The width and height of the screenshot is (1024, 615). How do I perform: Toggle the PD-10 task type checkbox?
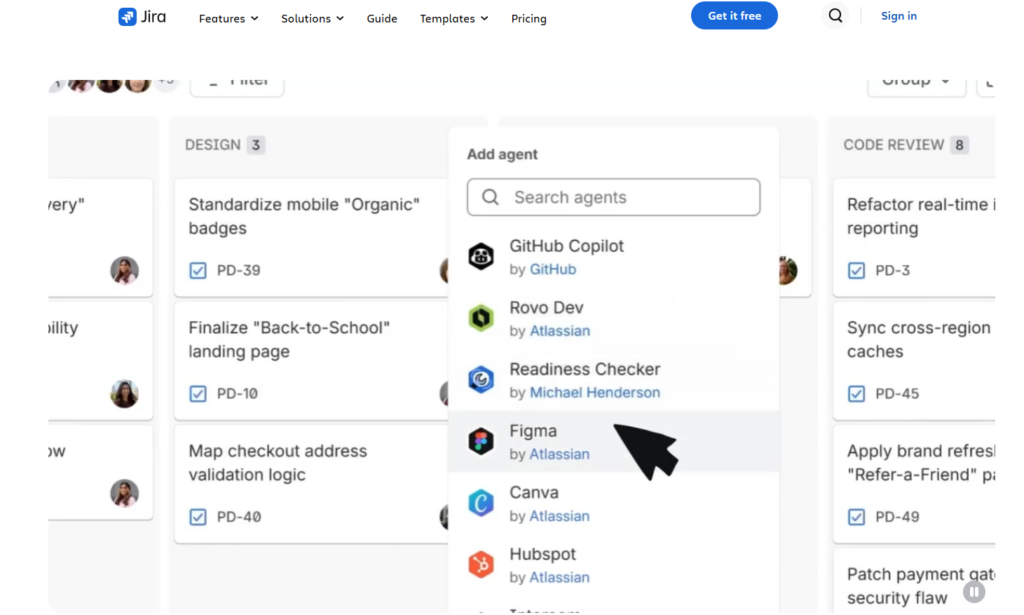coord(198,394)
